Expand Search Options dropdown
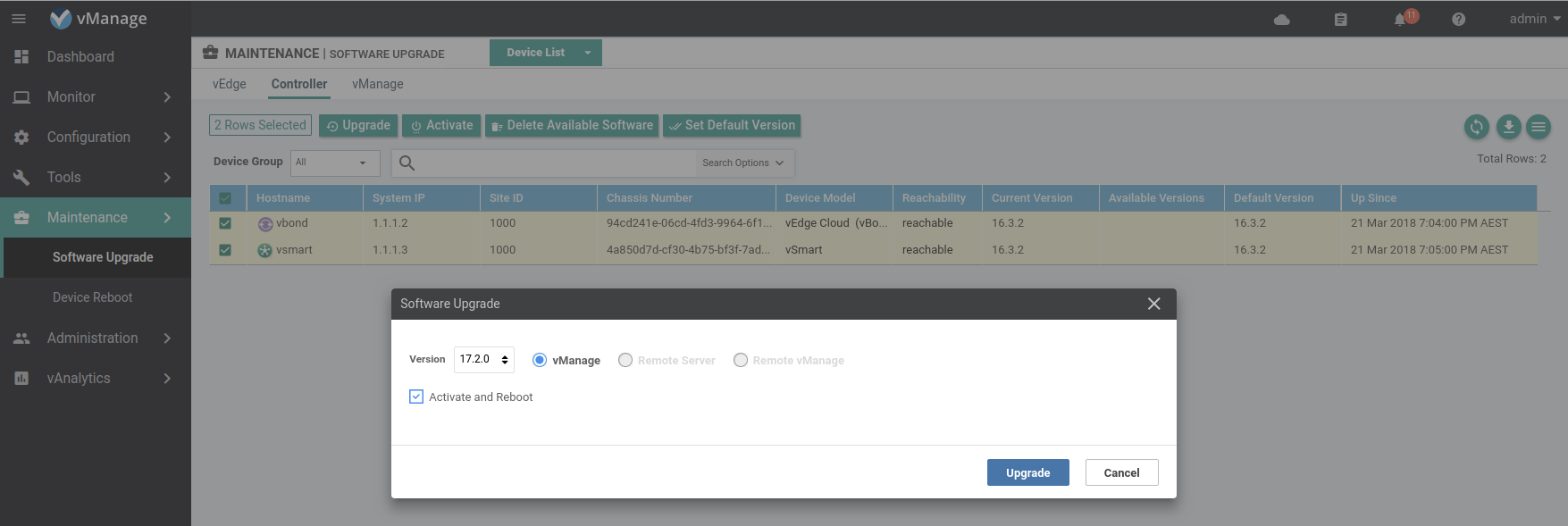 click(742, 163)
